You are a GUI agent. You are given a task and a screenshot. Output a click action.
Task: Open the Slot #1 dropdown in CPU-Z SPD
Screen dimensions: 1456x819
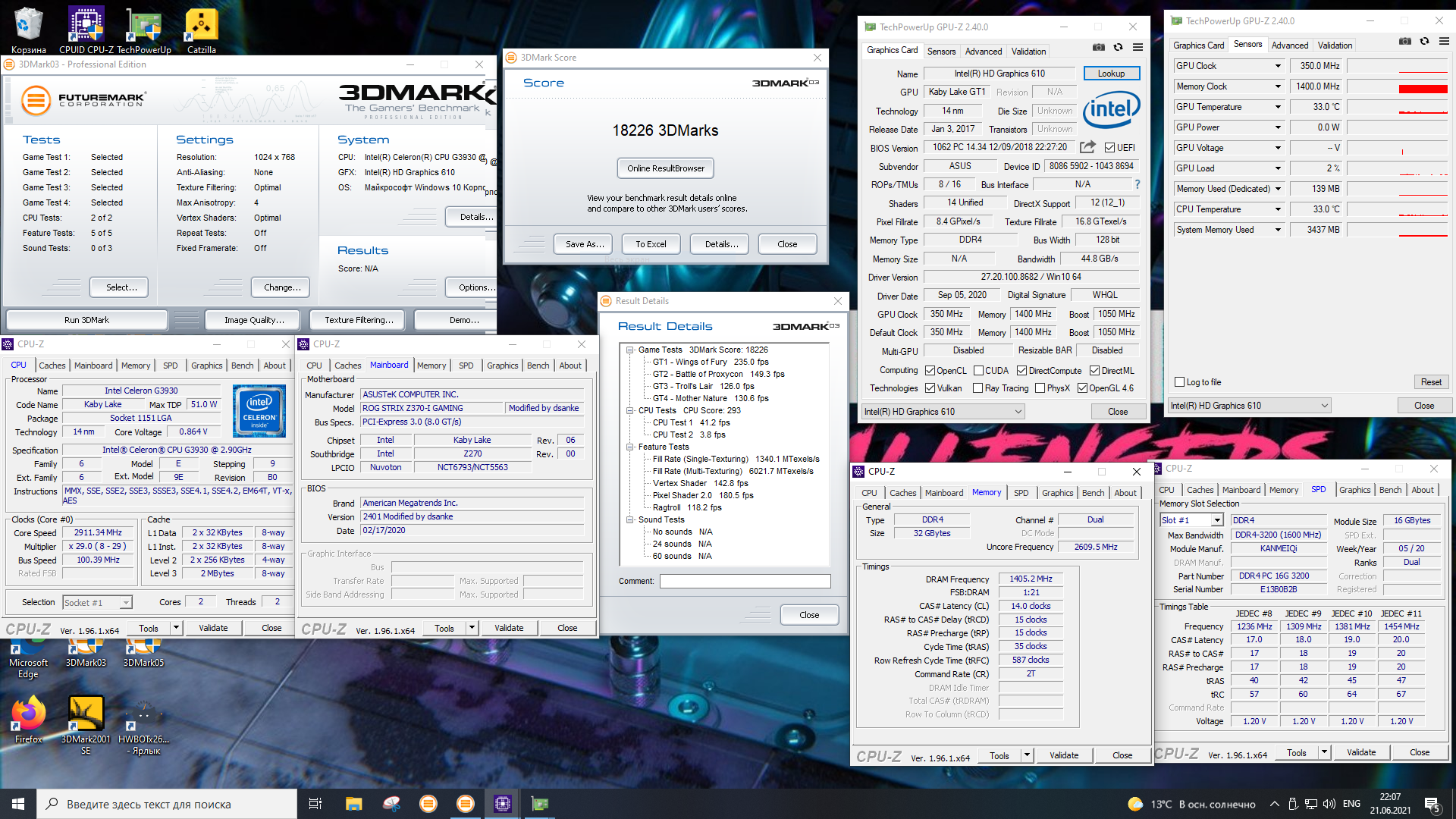tap(1191, 520)
